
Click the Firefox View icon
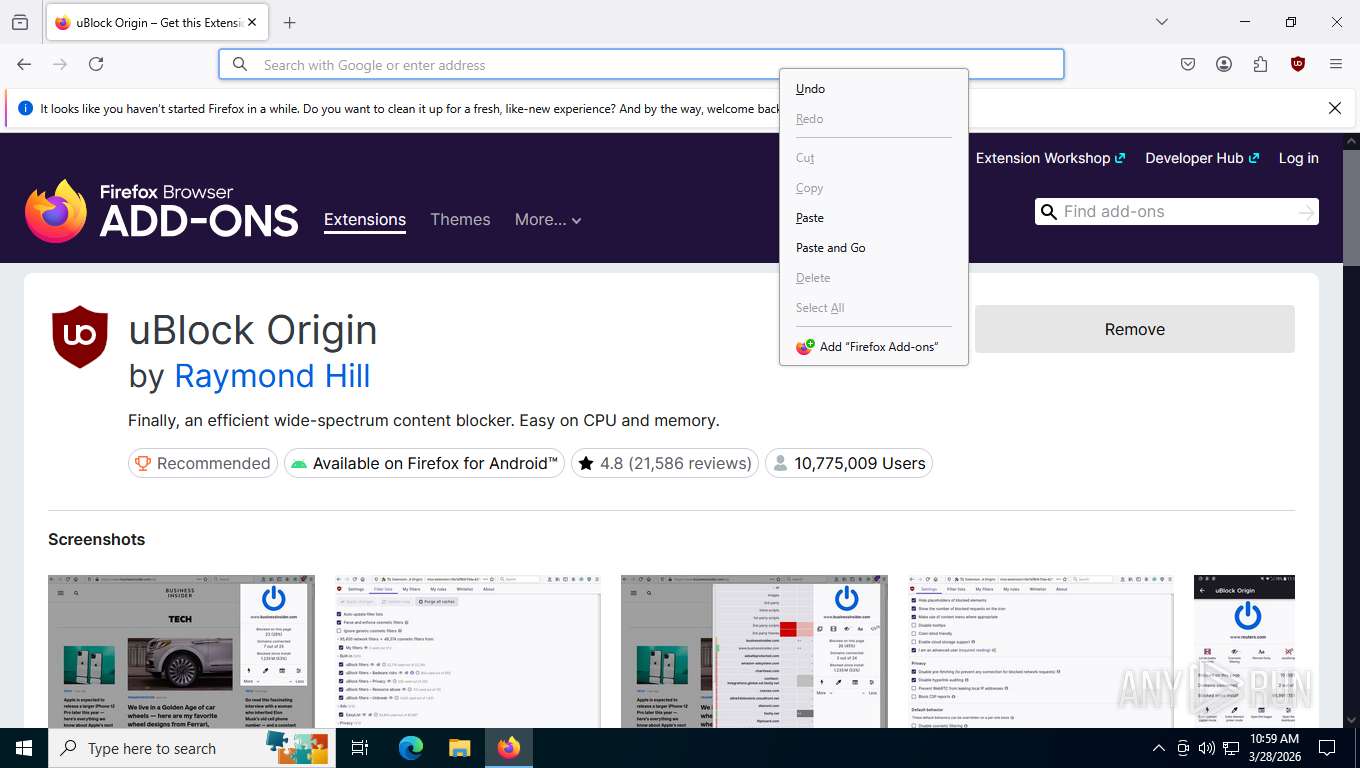[x=20, y=22]
